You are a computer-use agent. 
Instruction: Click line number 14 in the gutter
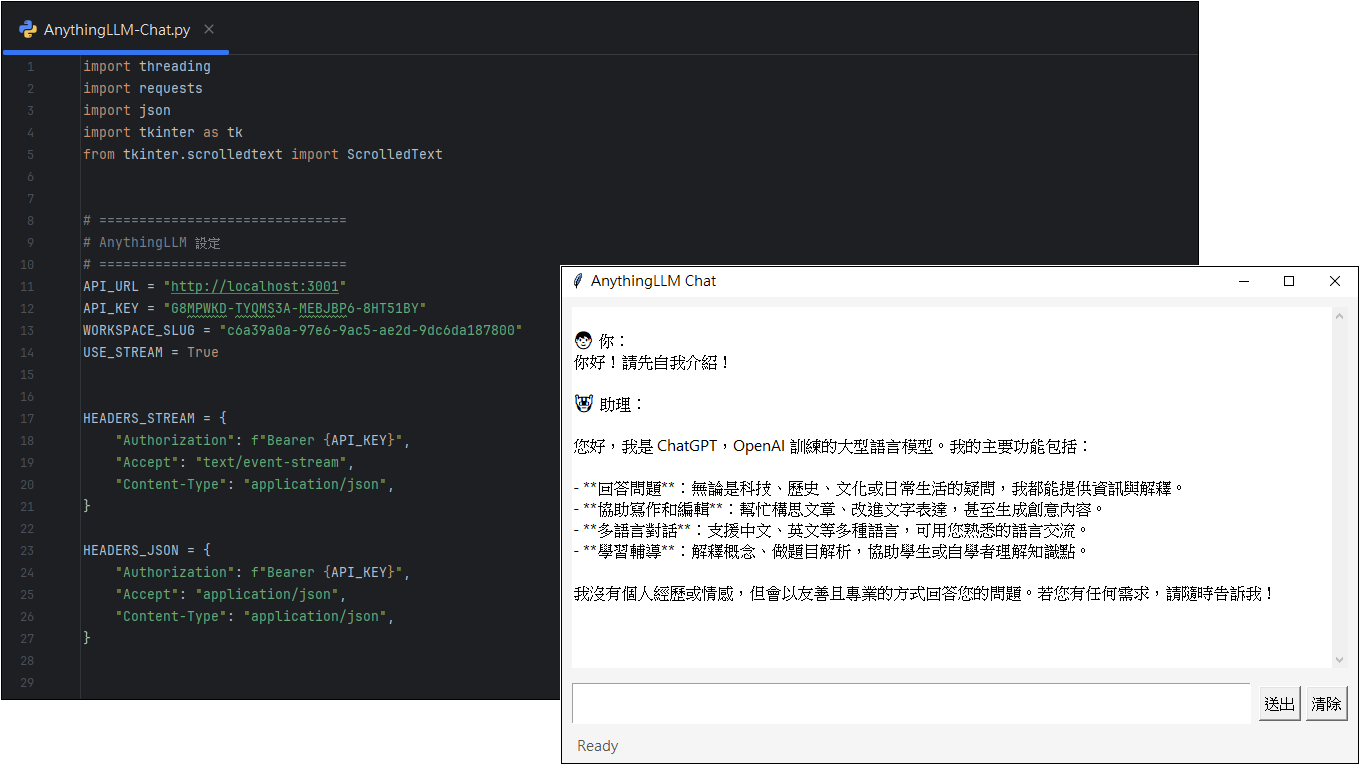point(29,352)
